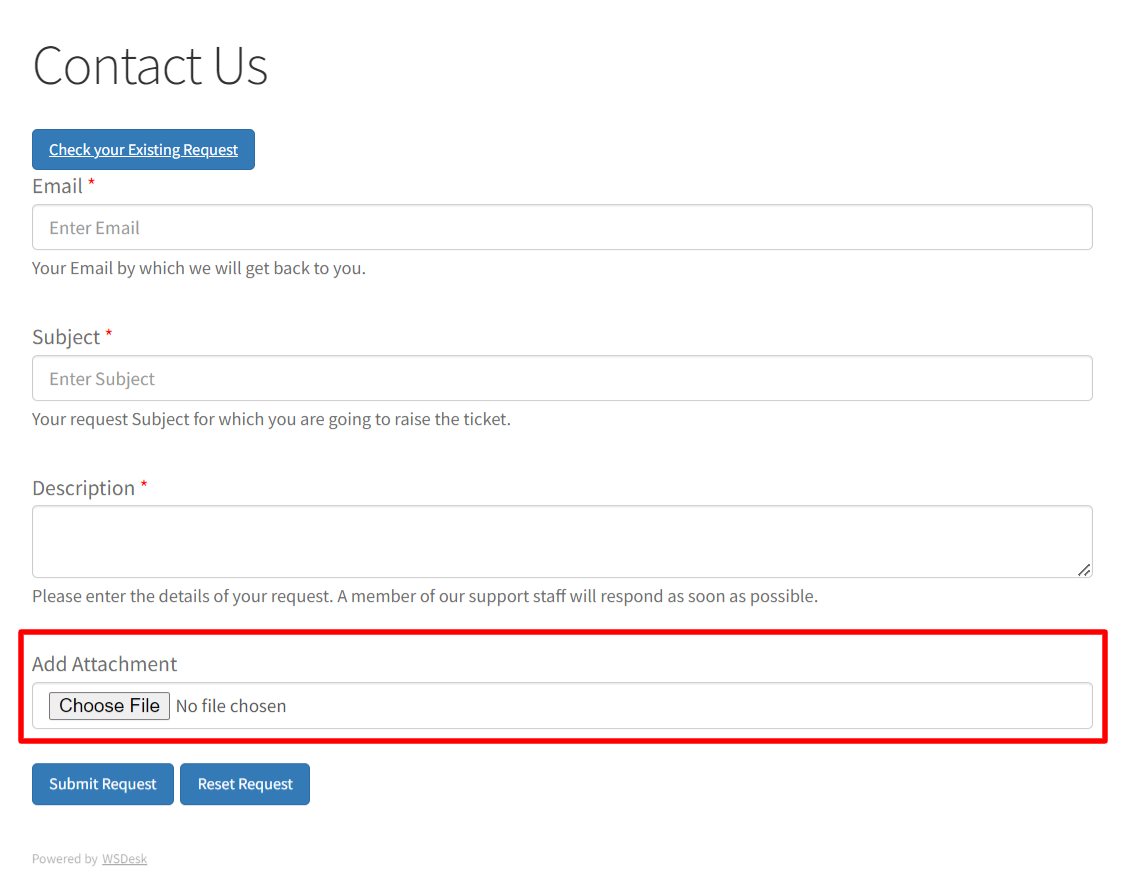Click inside the Description text area

562,541
